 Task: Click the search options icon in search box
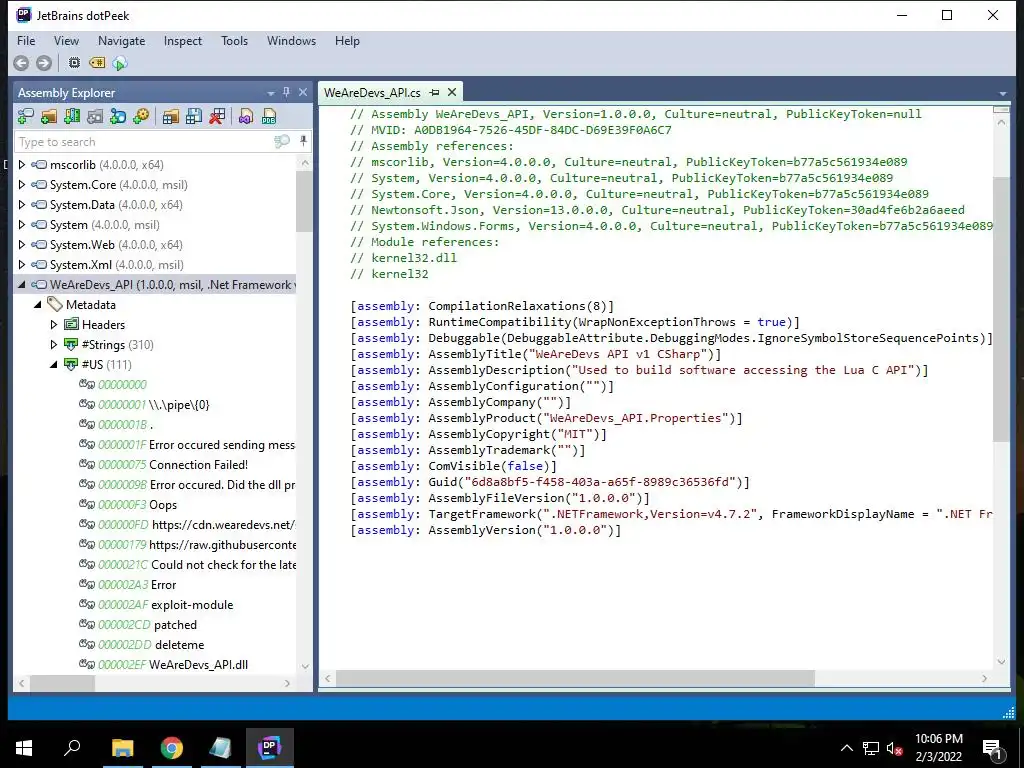tap(281, 142)
